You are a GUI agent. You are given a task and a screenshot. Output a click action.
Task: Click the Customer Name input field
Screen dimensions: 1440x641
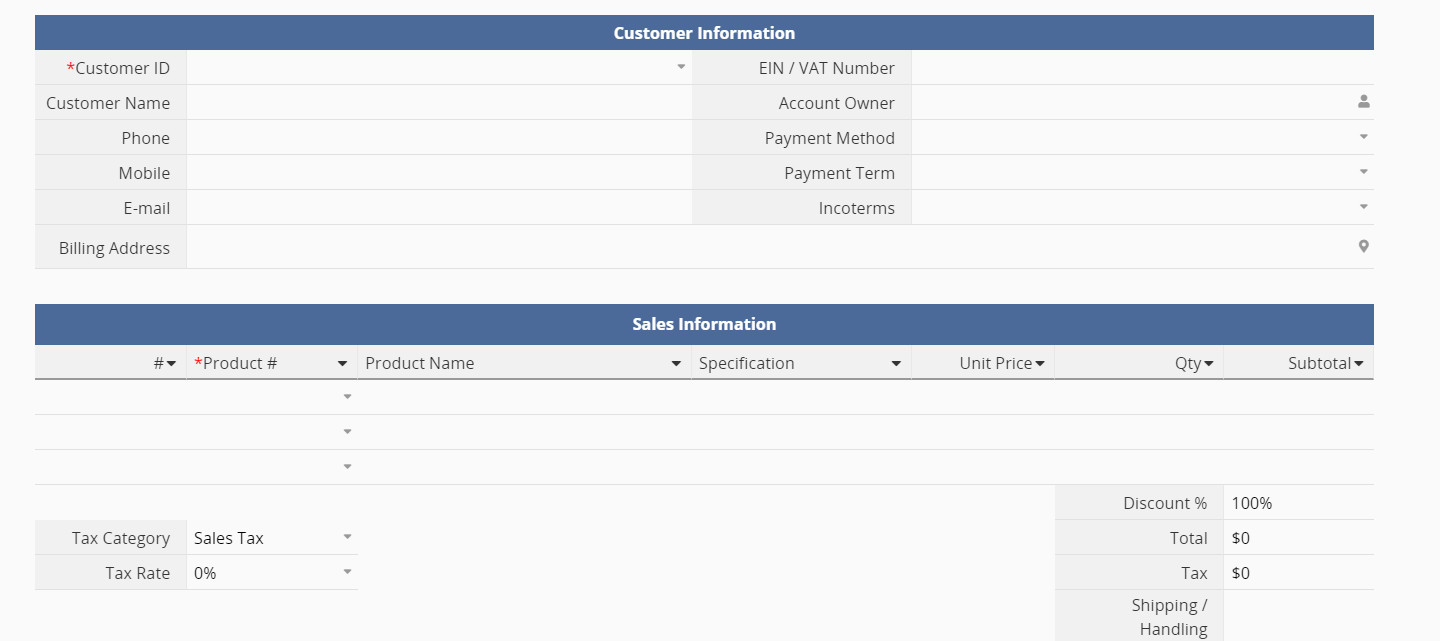[x=439, y=102]
